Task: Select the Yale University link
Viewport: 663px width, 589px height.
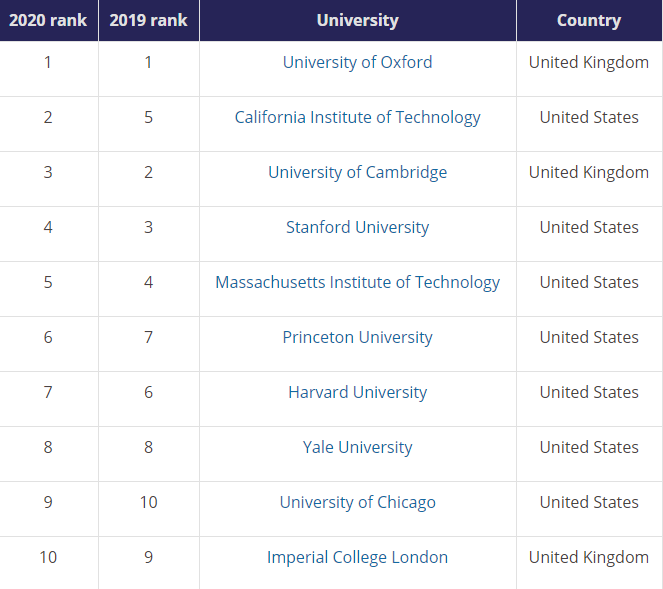Action: 357,447
